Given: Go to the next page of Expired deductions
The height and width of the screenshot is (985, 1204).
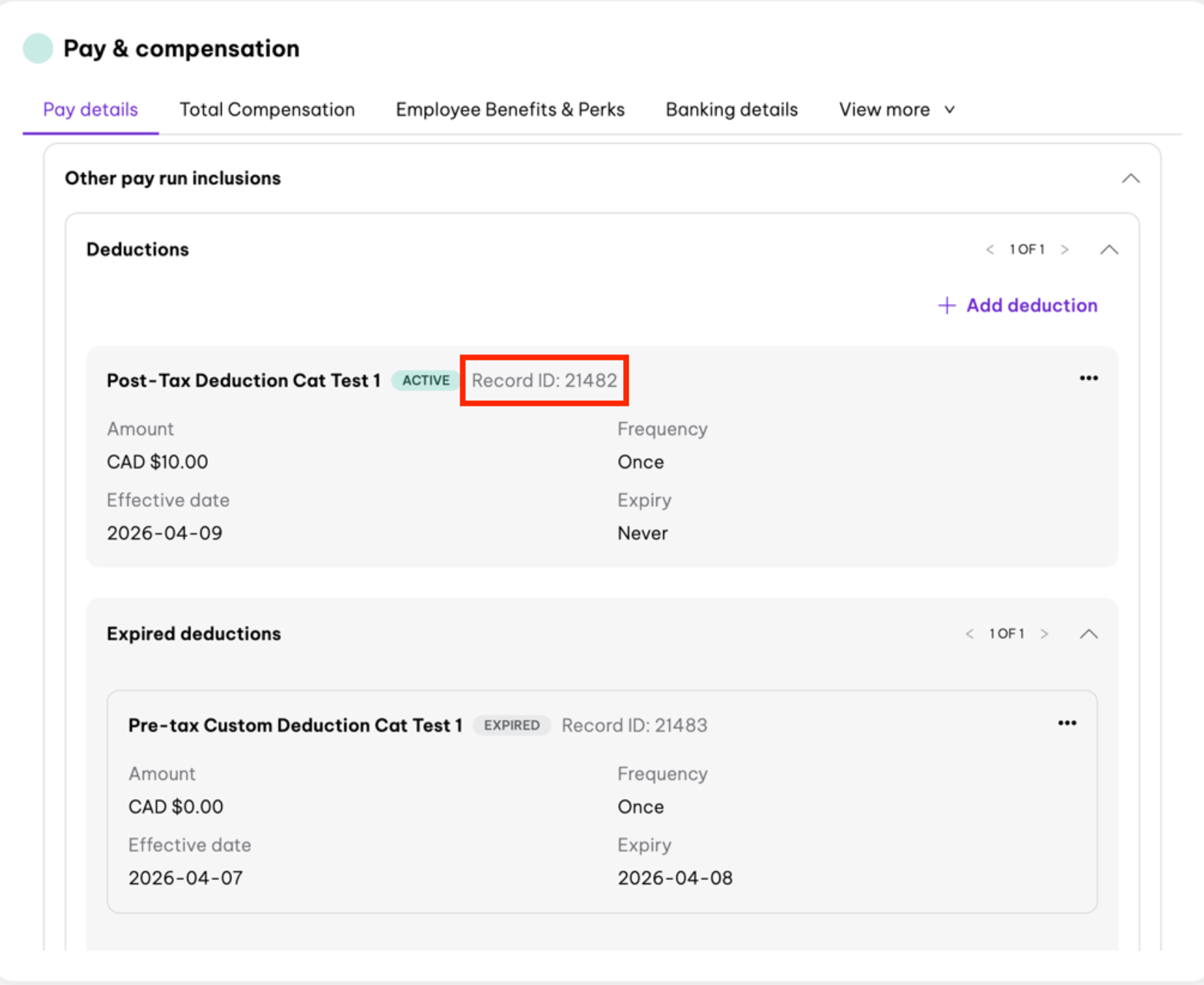Looking at the screenshot, I should [x=1044, y=634].
